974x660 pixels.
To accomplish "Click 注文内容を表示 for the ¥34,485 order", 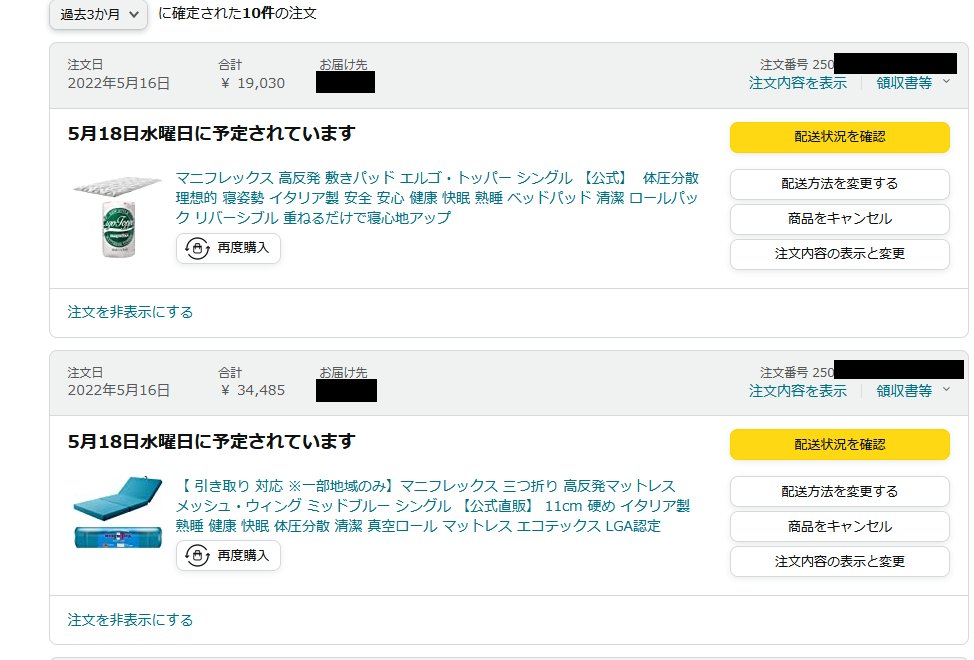I will (797, 391).
